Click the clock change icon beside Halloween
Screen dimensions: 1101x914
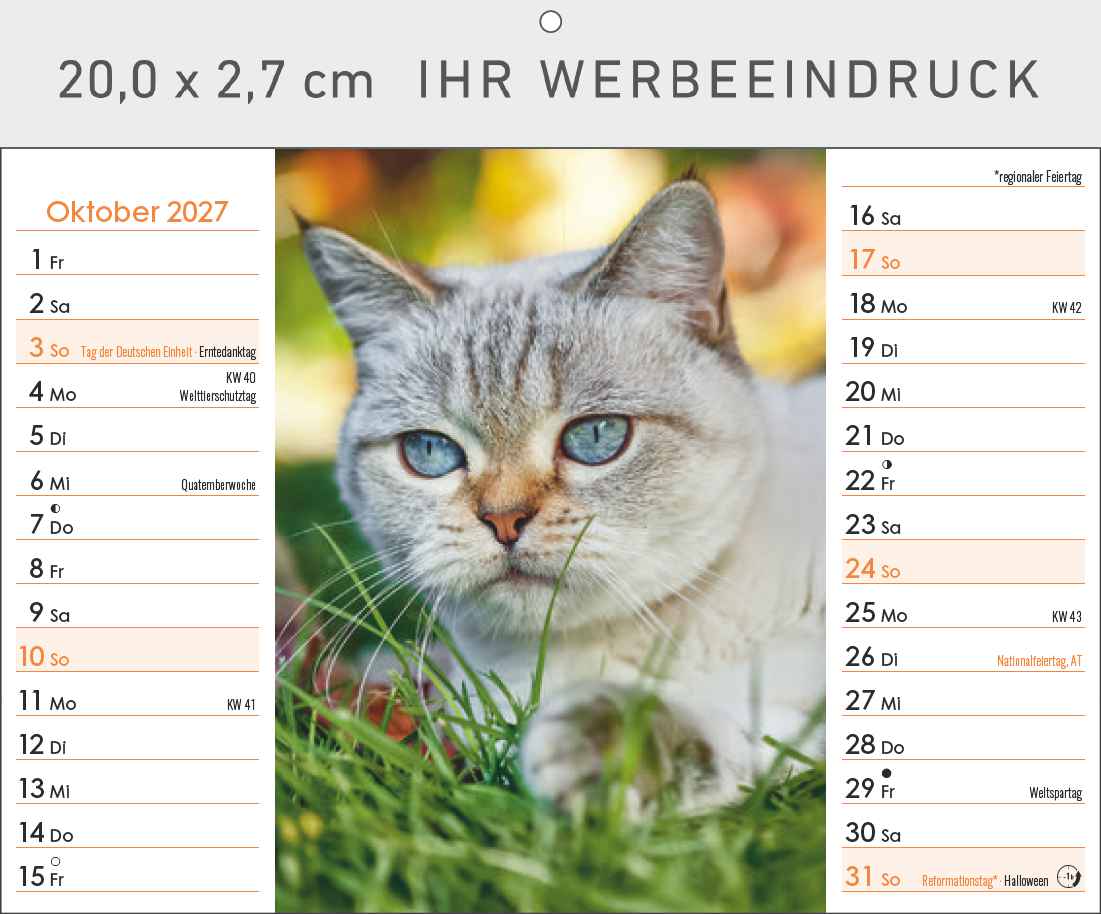[1069, 876]
